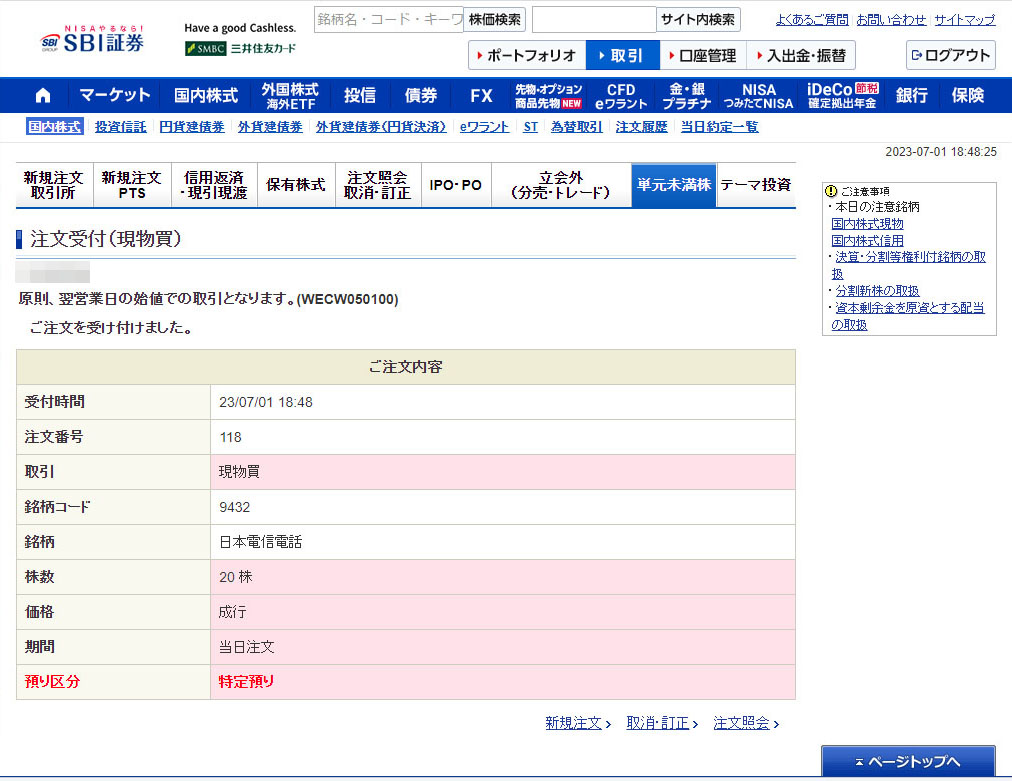Screen dimensions: 1012x781
Task: Open the 投信 navigation item
Action: [x=360, y=96]
